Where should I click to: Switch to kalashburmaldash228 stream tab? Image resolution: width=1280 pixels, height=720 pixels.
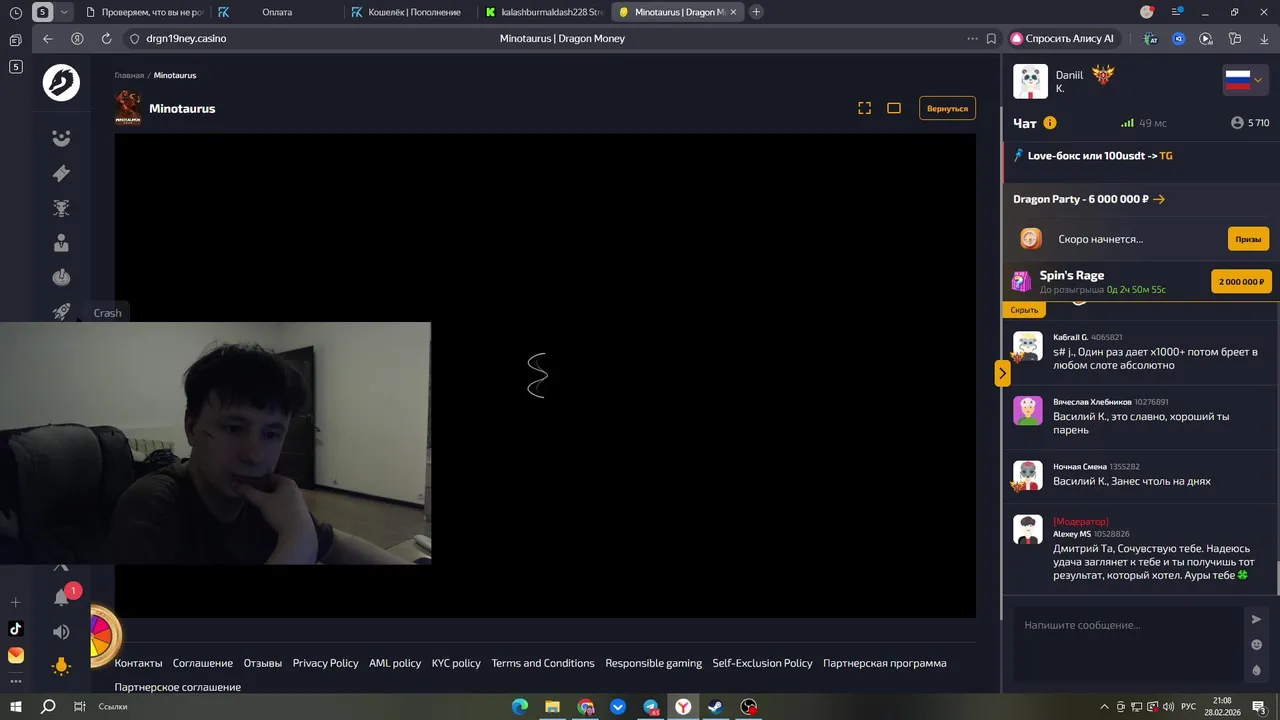543,12
